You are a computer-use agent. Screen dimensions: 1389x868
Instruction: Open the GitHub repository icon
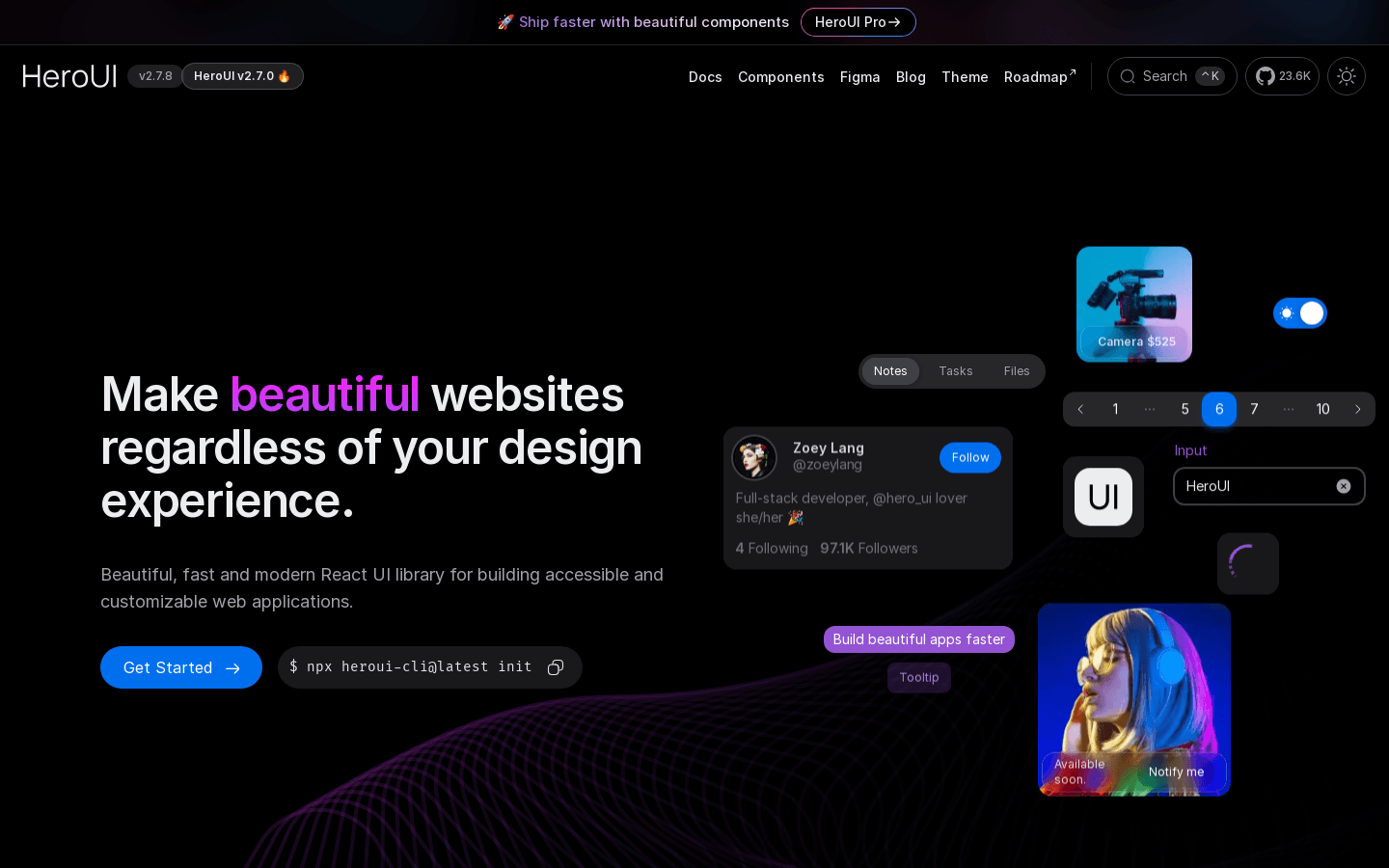point(1266,76)
